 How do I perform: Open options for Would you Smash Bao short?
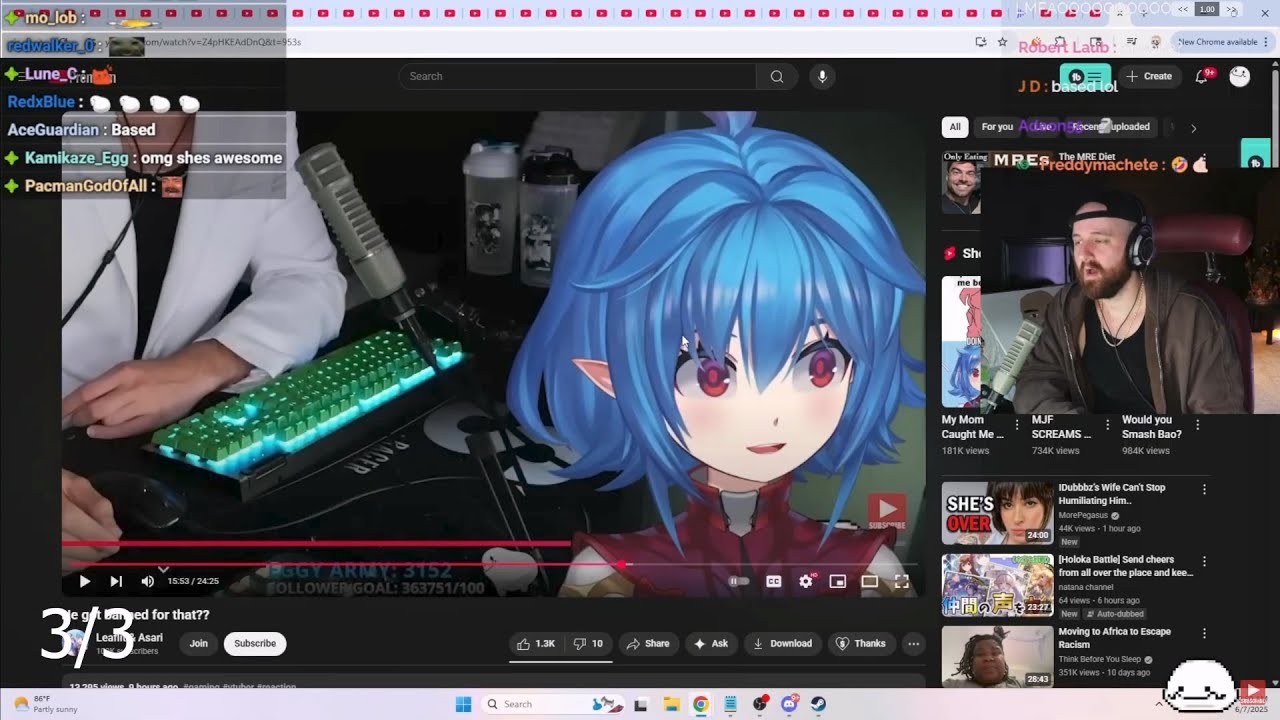click(x=1197, y=425)
